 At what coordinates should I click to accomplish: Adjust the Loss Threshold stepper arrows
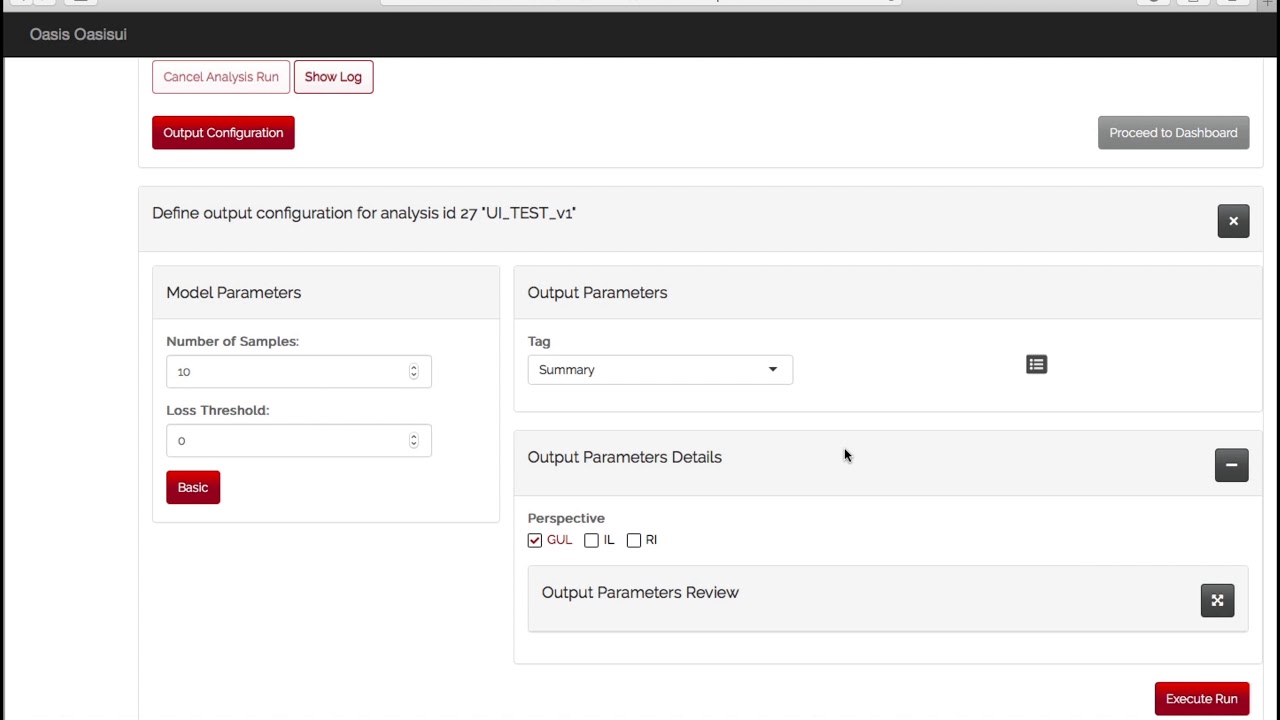pos(413,440)
